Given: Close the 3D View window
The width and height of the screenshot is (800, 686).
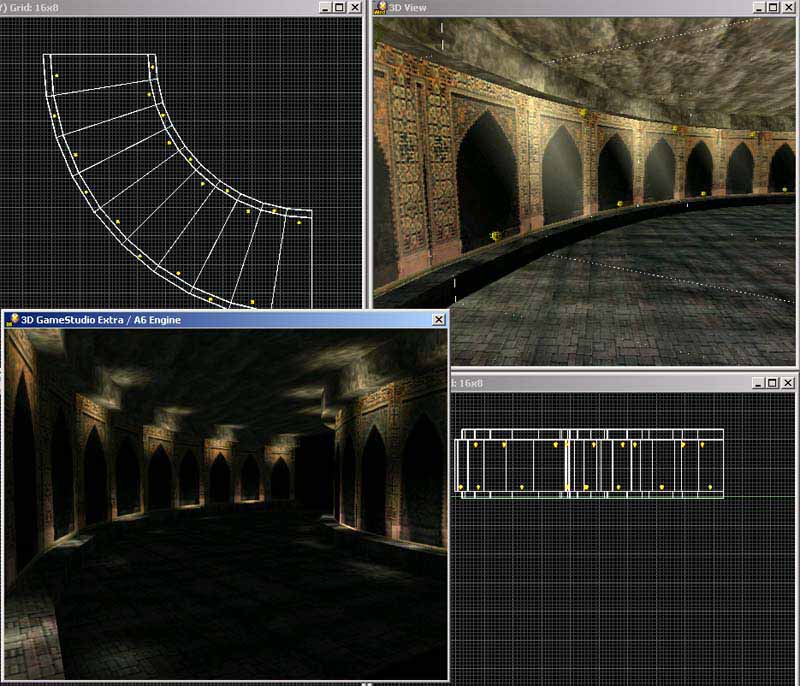Looking at the screenshot, I should coord(791,7).
